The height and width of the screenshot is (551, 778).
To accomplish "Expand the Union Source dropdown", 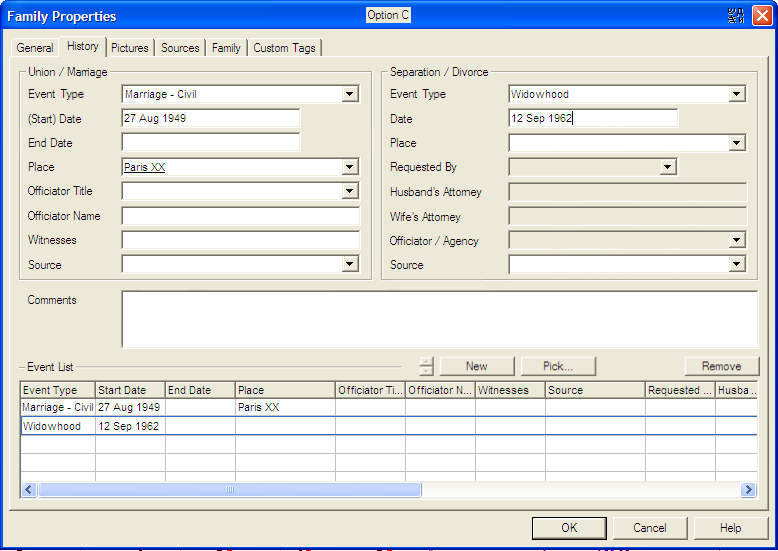I will [350, 265].
